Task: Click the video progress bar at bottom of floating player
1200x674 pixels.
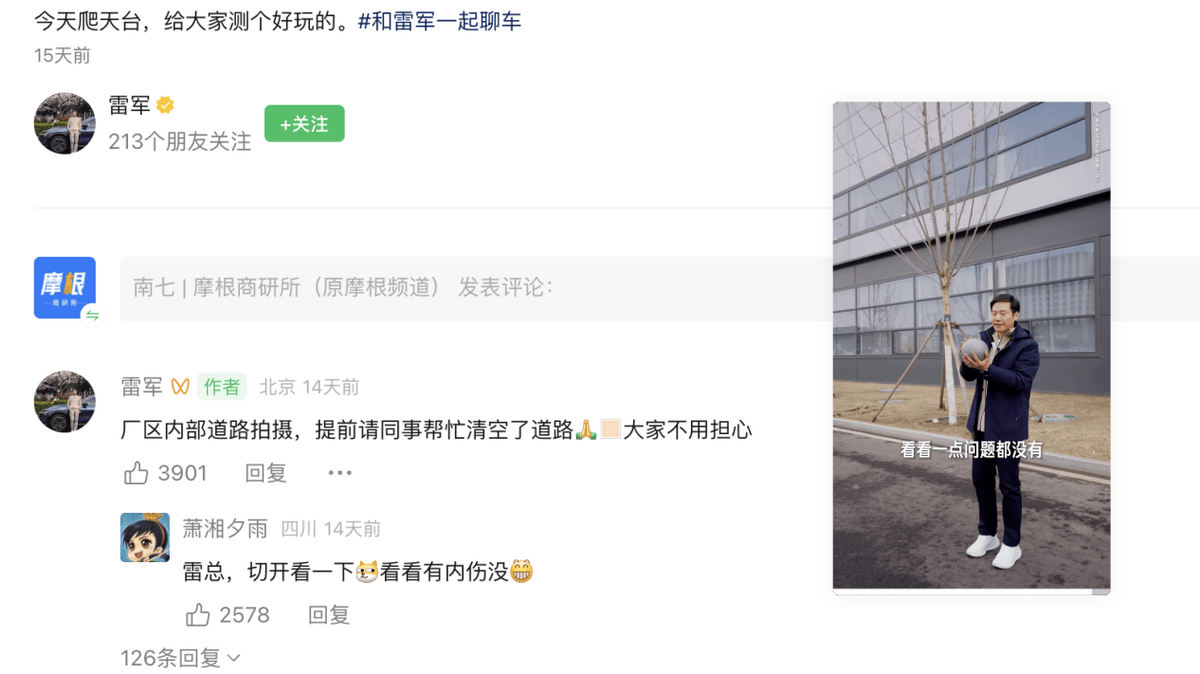Action: [971, 592]
